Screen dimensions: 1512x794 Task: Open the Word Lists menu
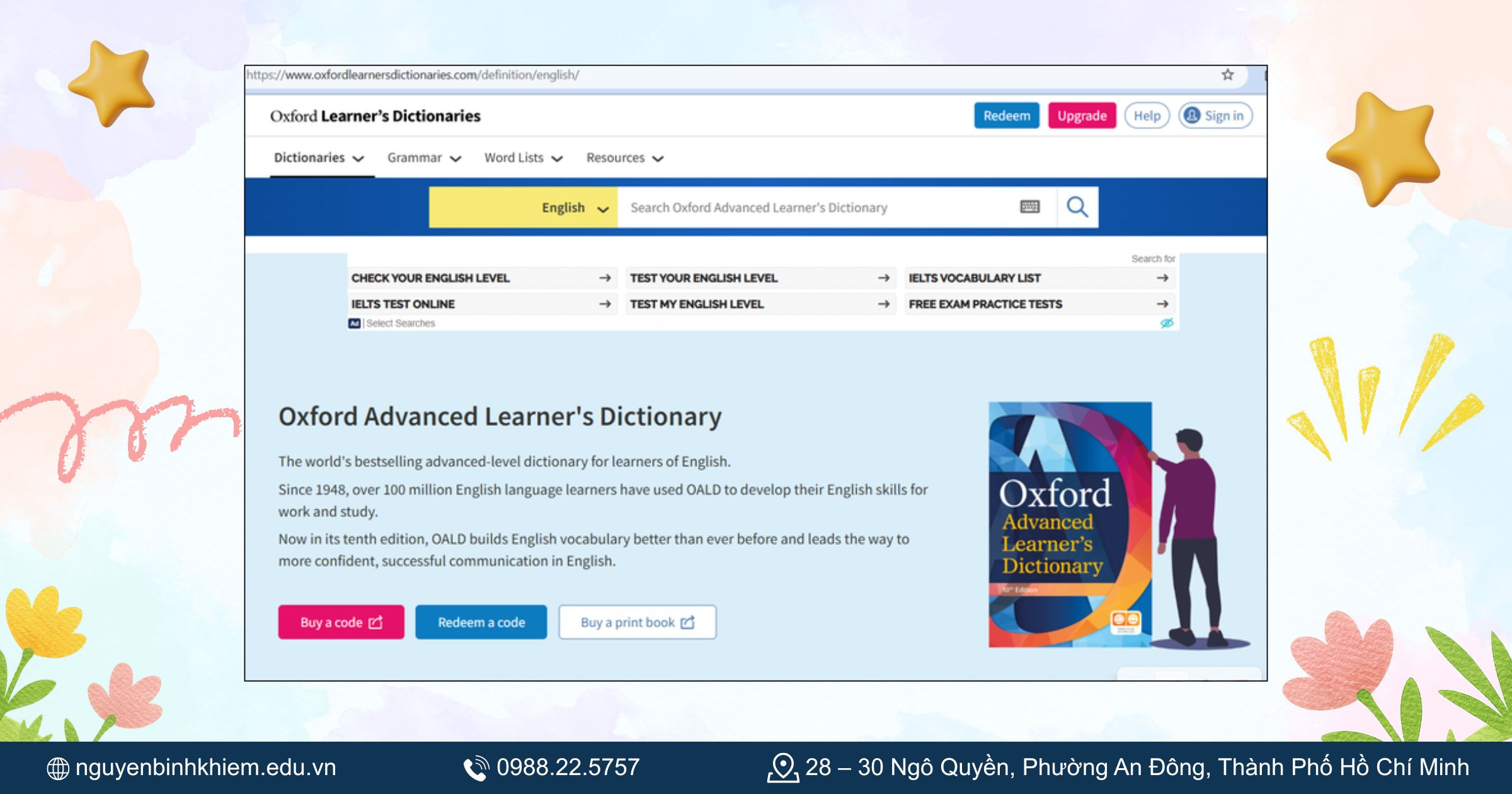[513, 158]
